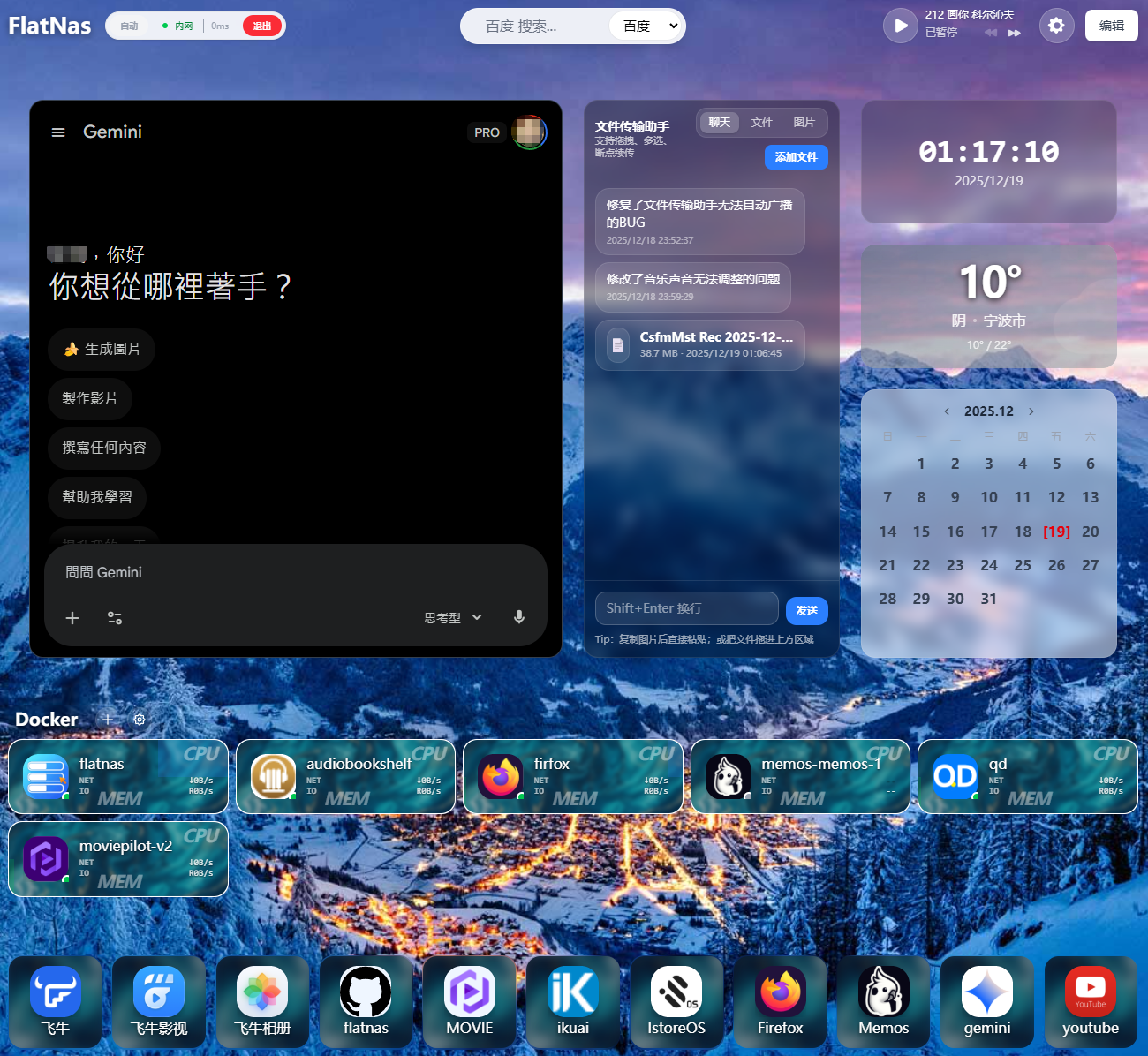Go to next month in calendar

[1031, 411]
